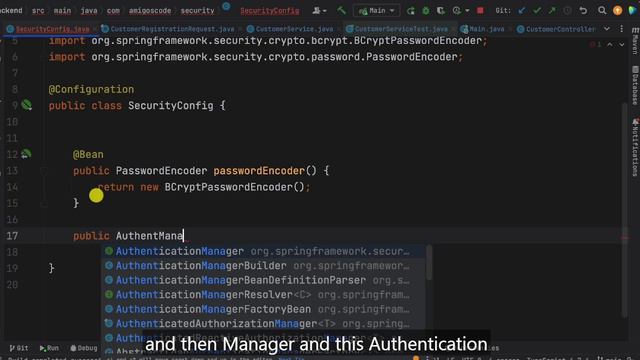Open the Git tool window at bottom
Viewport: 640px width, 360px height.
click(x=19, y=348)
